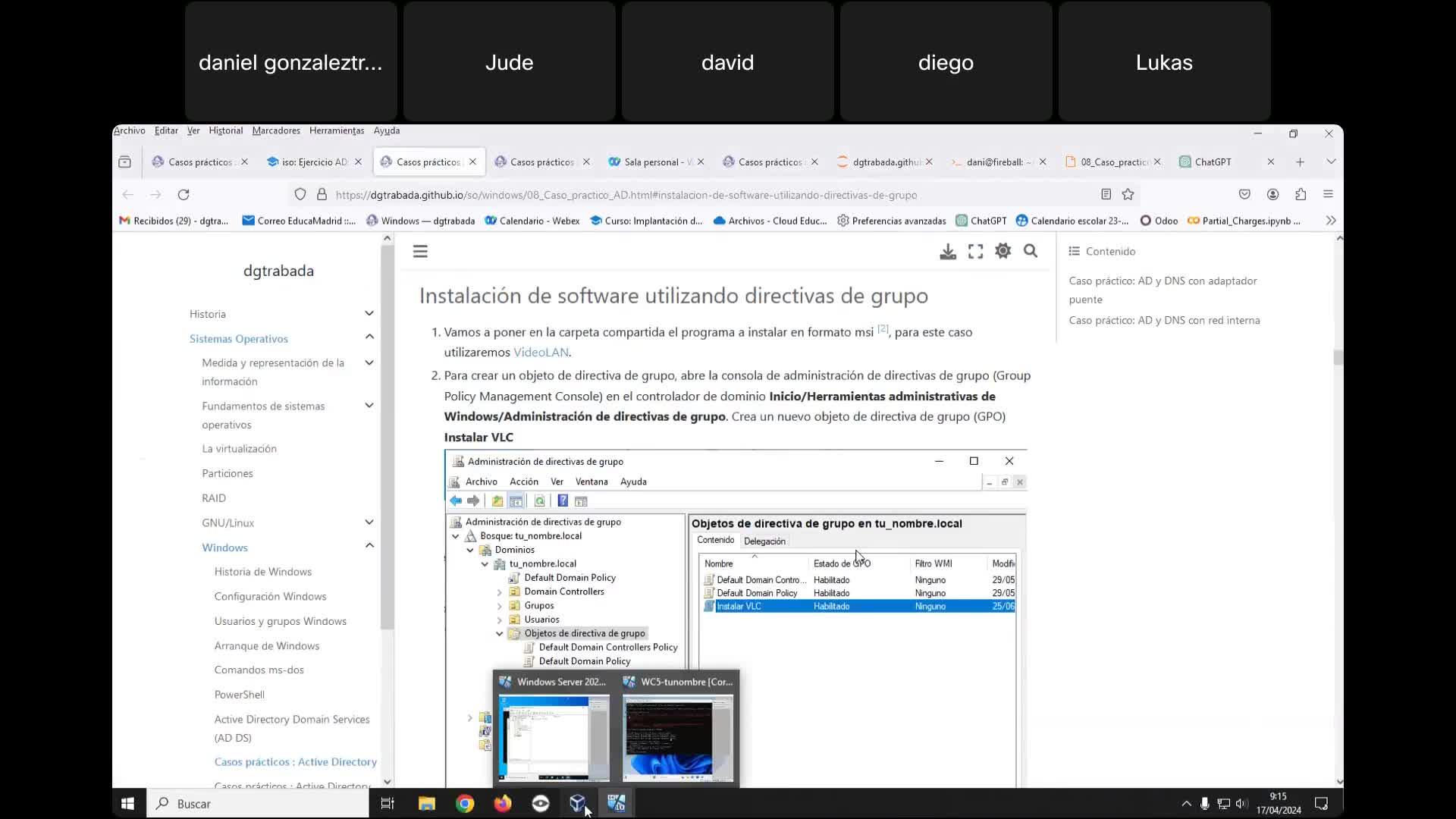Expand the GNU/Linux sidebar section

point(369,522)
